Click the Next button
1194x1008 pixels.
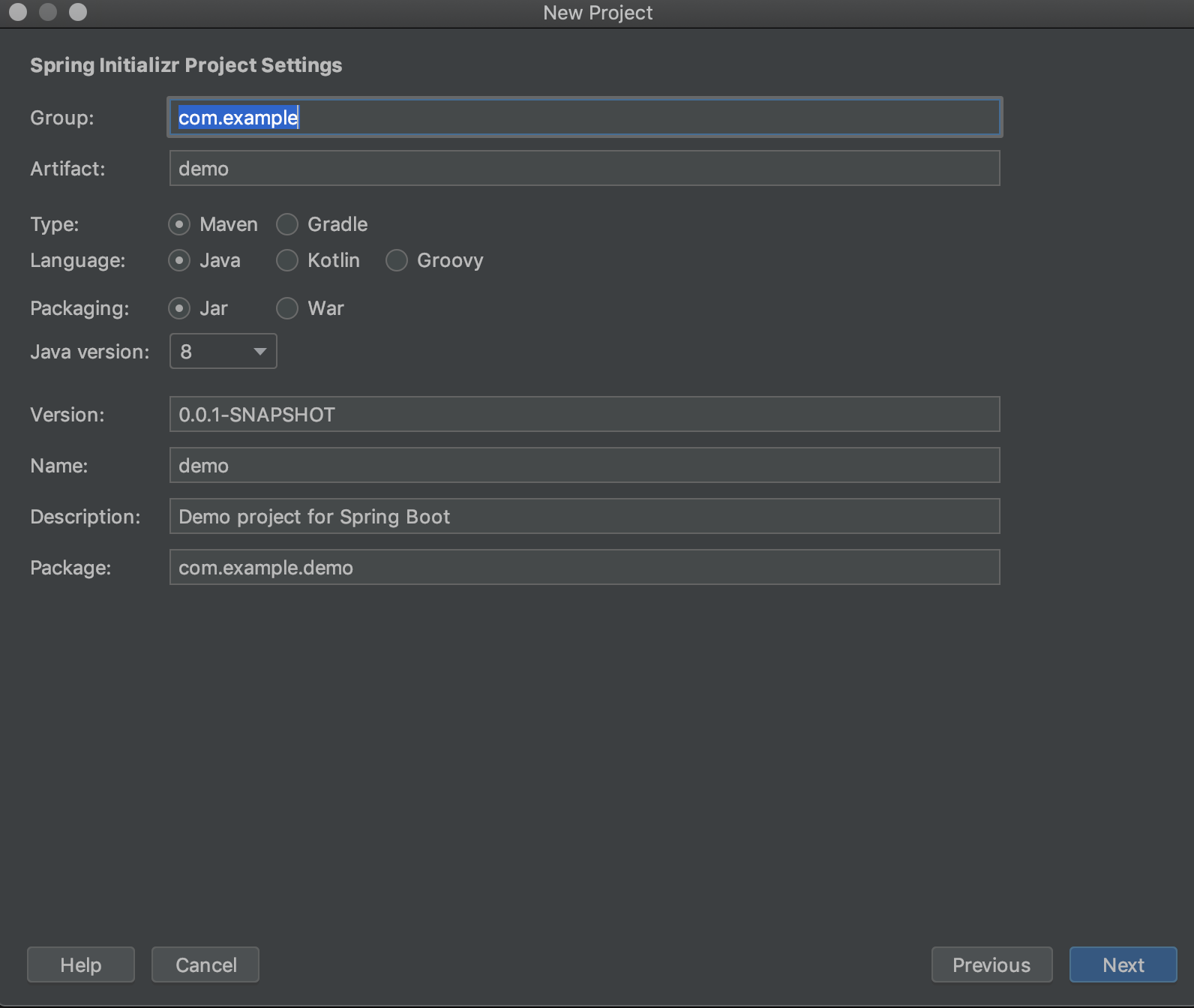click(x=1123, y=964)
